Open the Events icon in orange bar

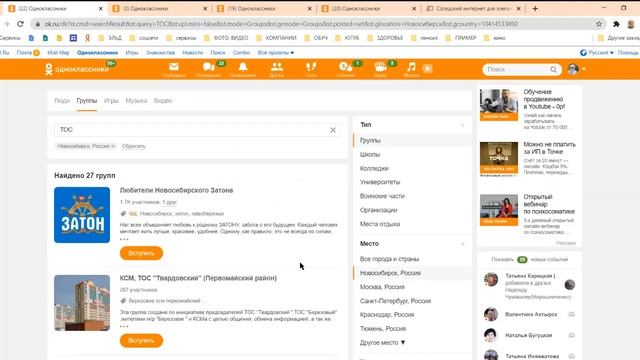pyautogui.click(x=345, y=67)
